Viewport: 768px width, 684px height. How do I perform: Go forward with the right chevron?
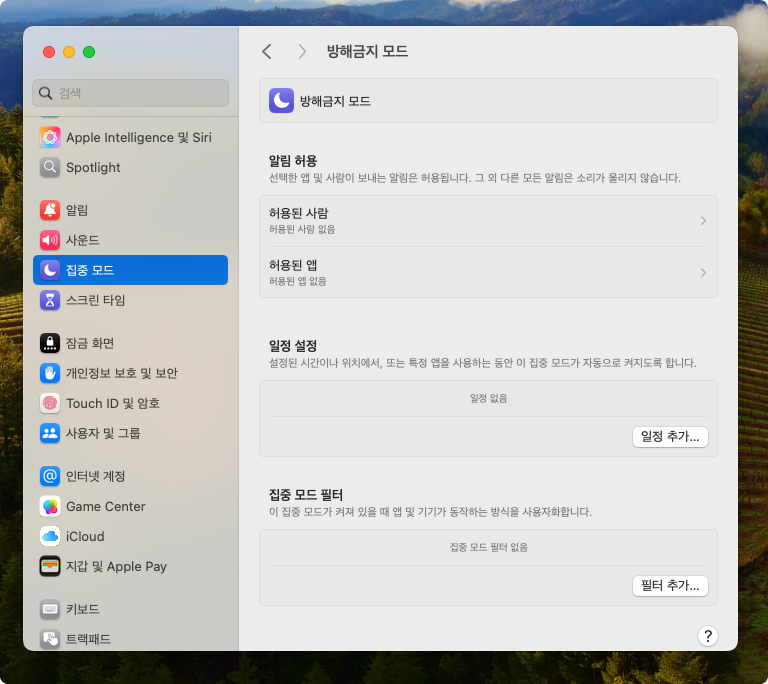tap(302, 51)
